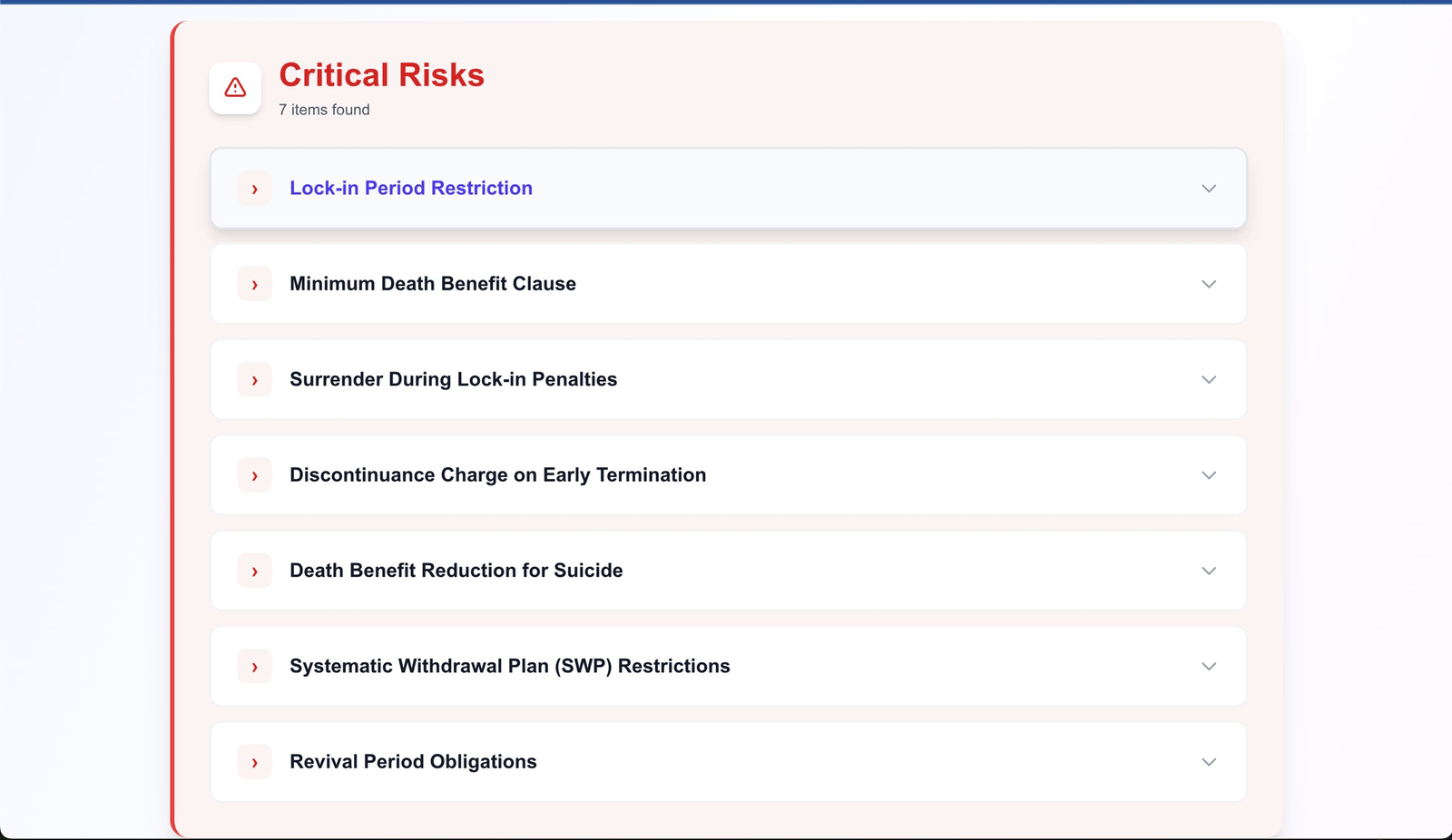
Task: Click red arrow icon beside Revival Period Obligations
Action: 255,762
